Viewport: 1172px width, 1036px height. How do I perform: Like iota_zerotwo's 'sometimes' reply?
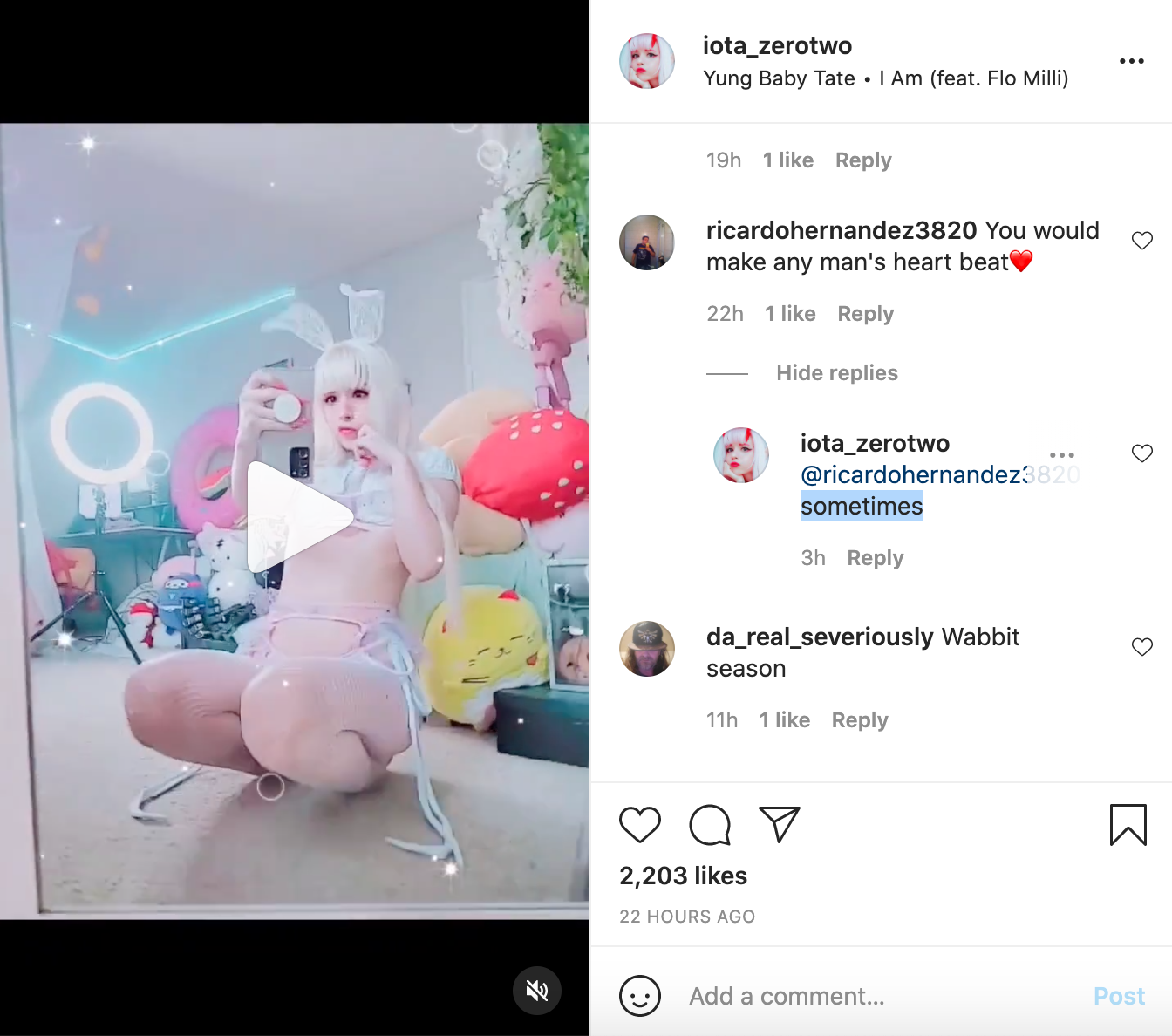click(x=1142, y=453)
